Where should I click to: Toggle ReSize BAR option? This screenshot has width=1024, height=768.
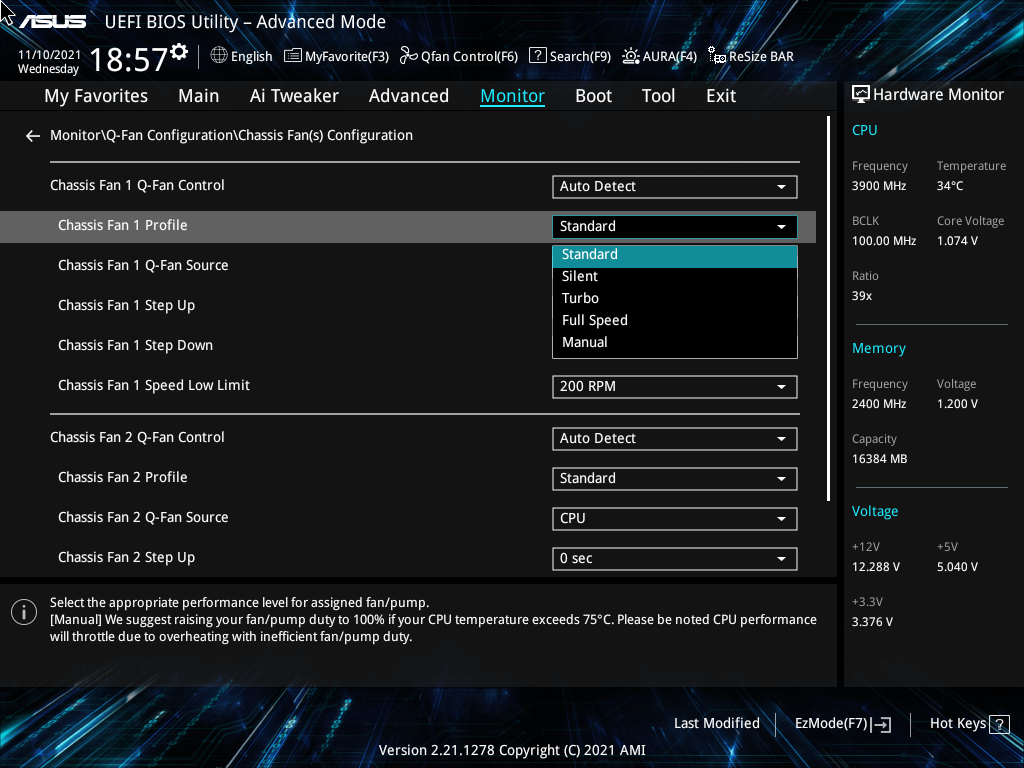750,56
